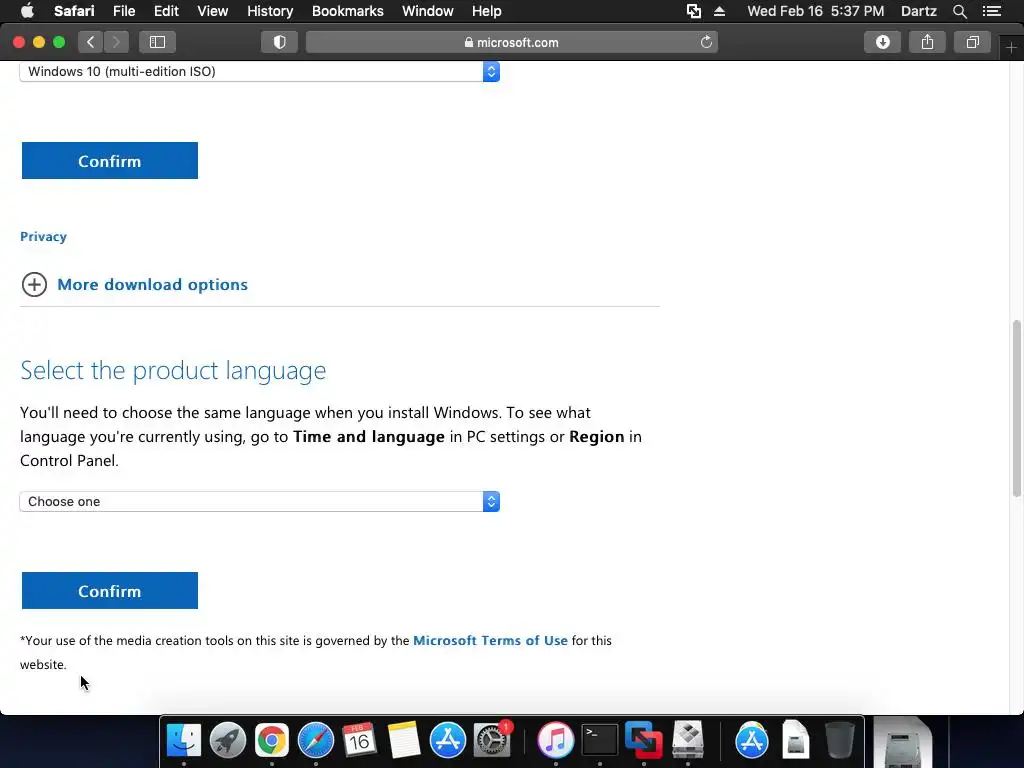
Task: Open the History menu
Action: (x=270, y=11)
